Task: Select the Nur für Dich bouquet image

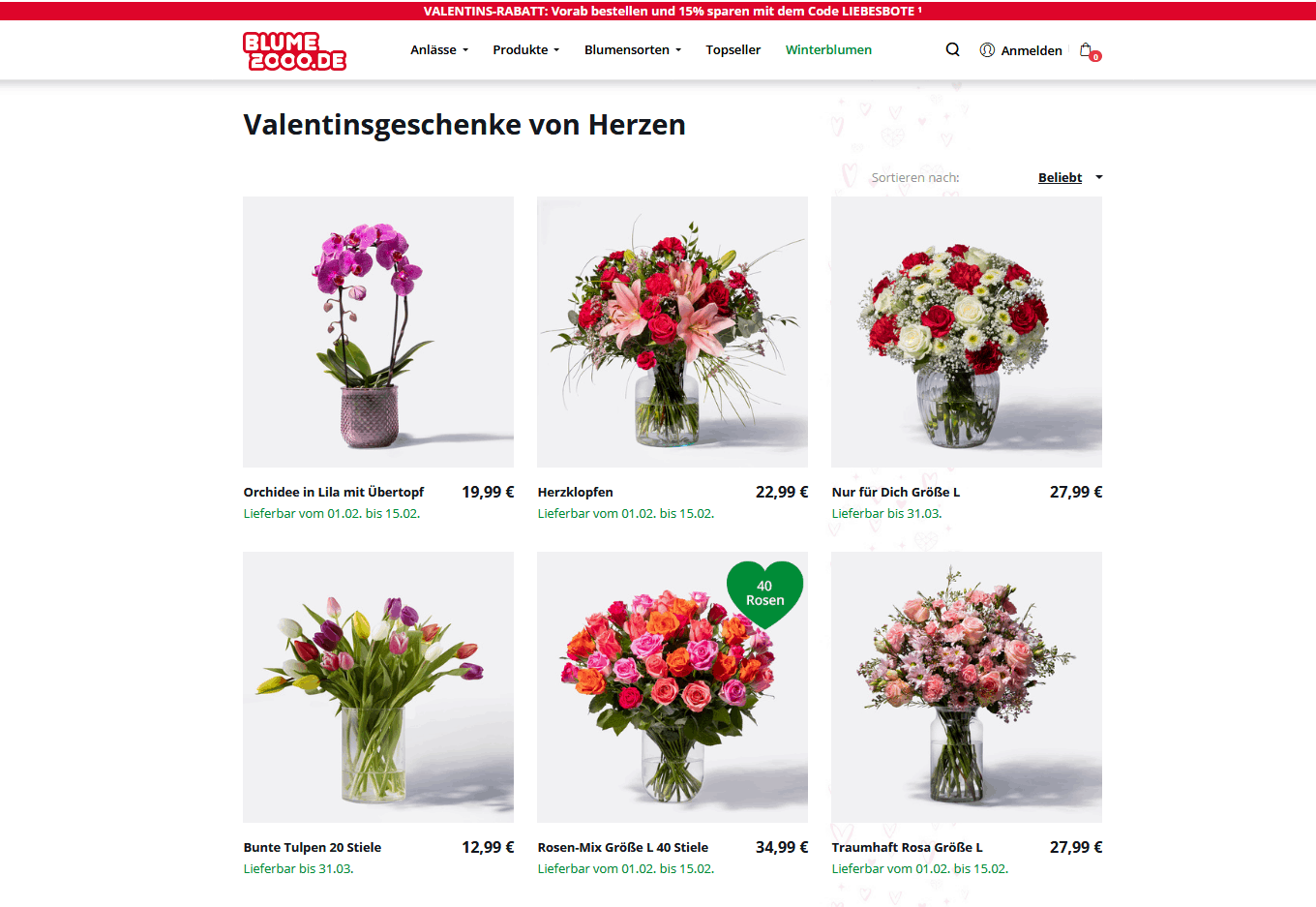Action: pos(967,332)
